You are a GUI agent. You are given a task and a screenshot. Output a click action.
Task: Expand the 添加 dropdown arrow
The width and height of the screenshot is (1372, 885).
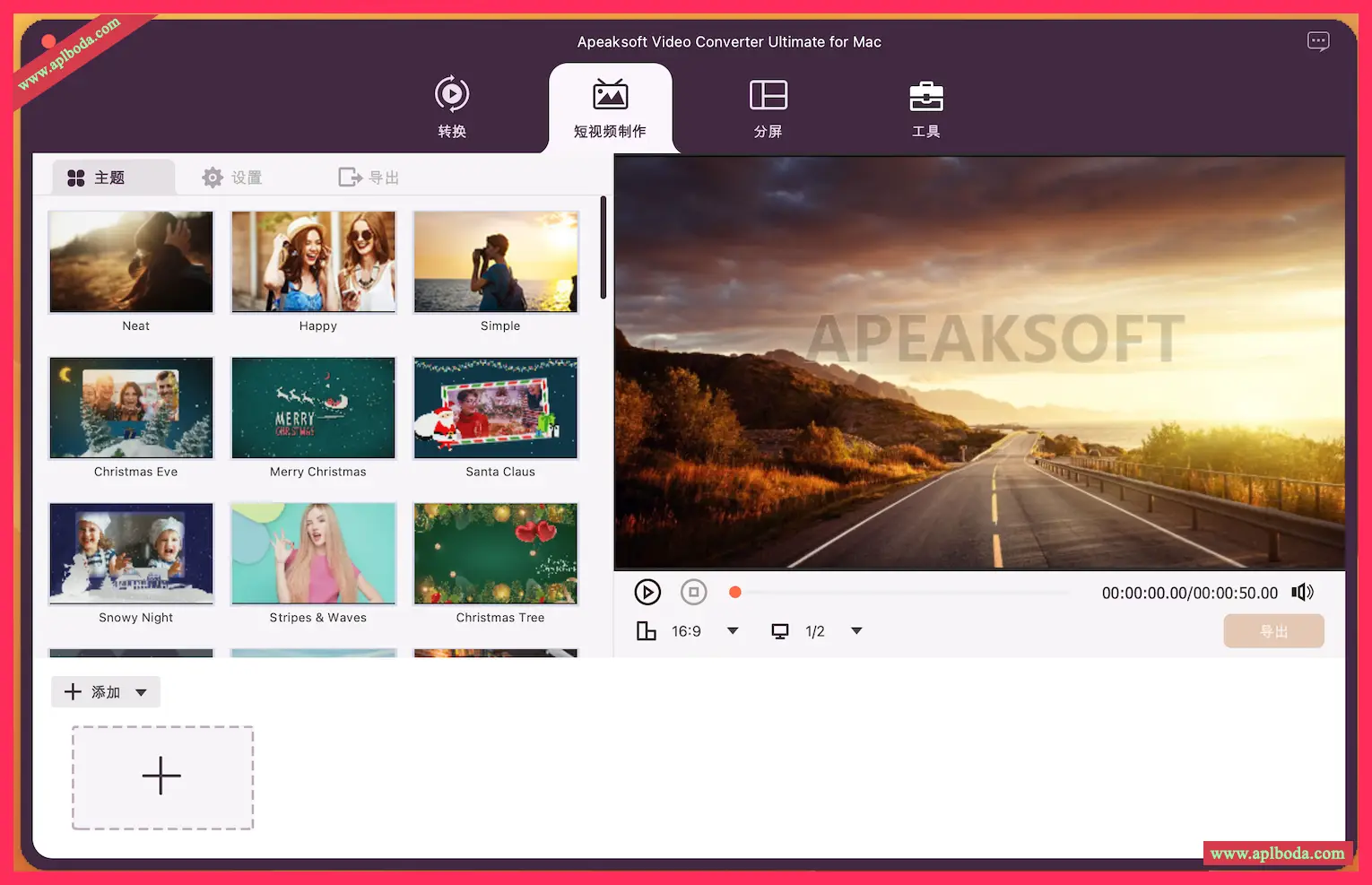(141, 692)
